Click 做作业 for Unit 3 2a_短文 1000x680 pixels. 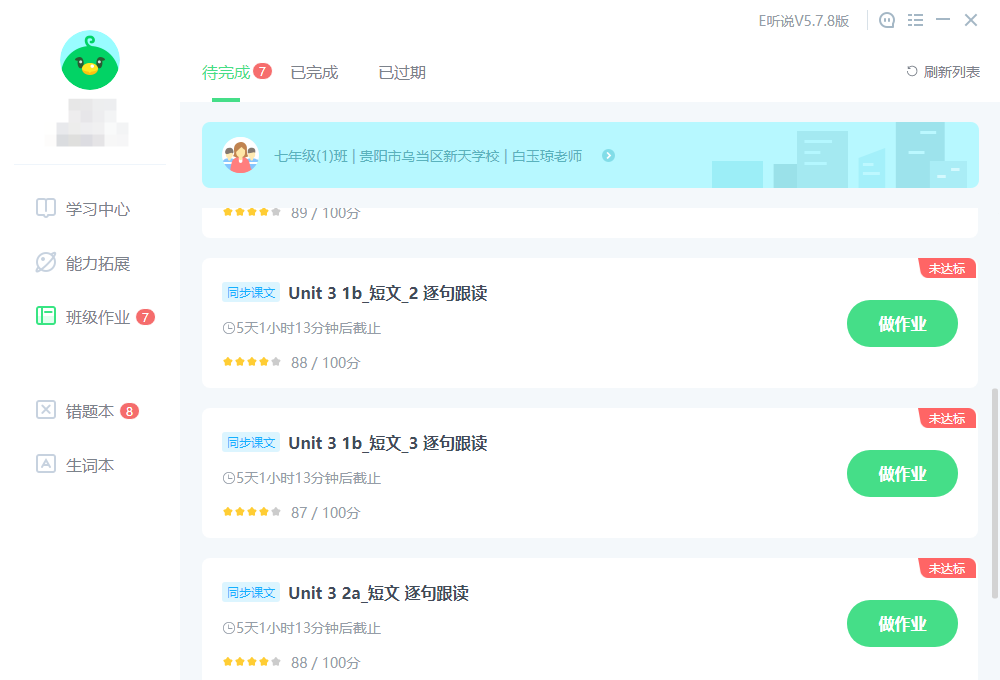point(902,623)
